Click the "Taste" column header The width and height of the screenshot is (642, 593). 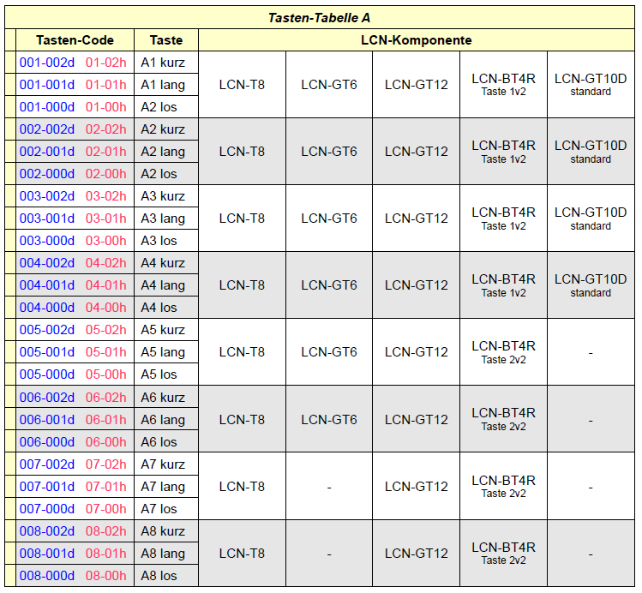(166, 40)
